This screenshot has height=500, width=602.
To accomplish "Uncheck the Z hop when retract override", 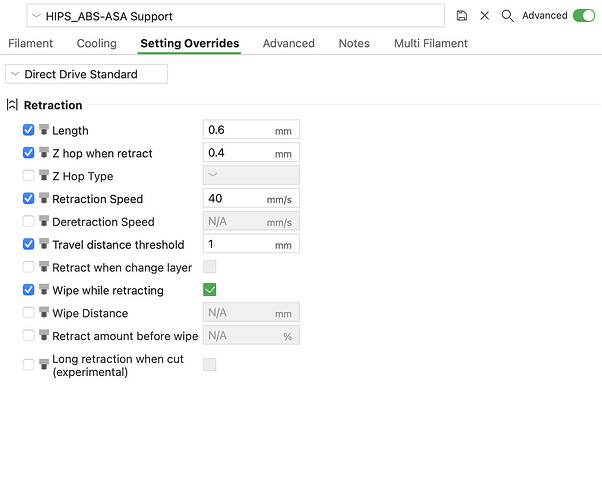I will click(x=28, y=153).
